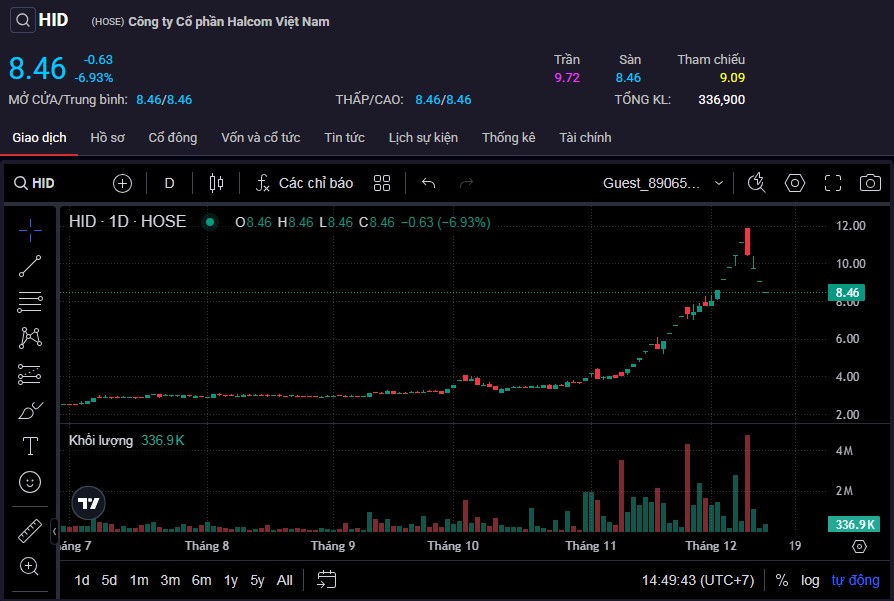
Task: Open the emoji icons tool
Action: [30, 482]
